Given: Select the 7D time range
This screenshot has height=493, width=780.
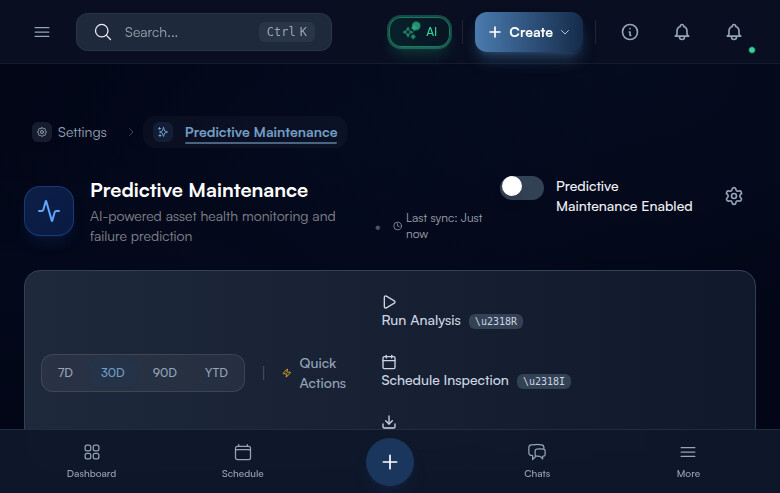Looking at the screenshot, I should click(65, 373).
